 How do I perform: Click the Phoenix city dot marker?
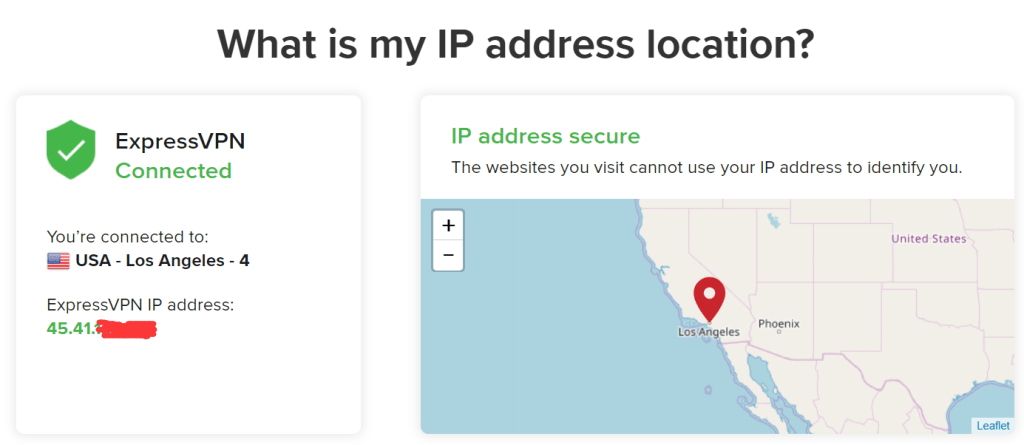point(779,332)
